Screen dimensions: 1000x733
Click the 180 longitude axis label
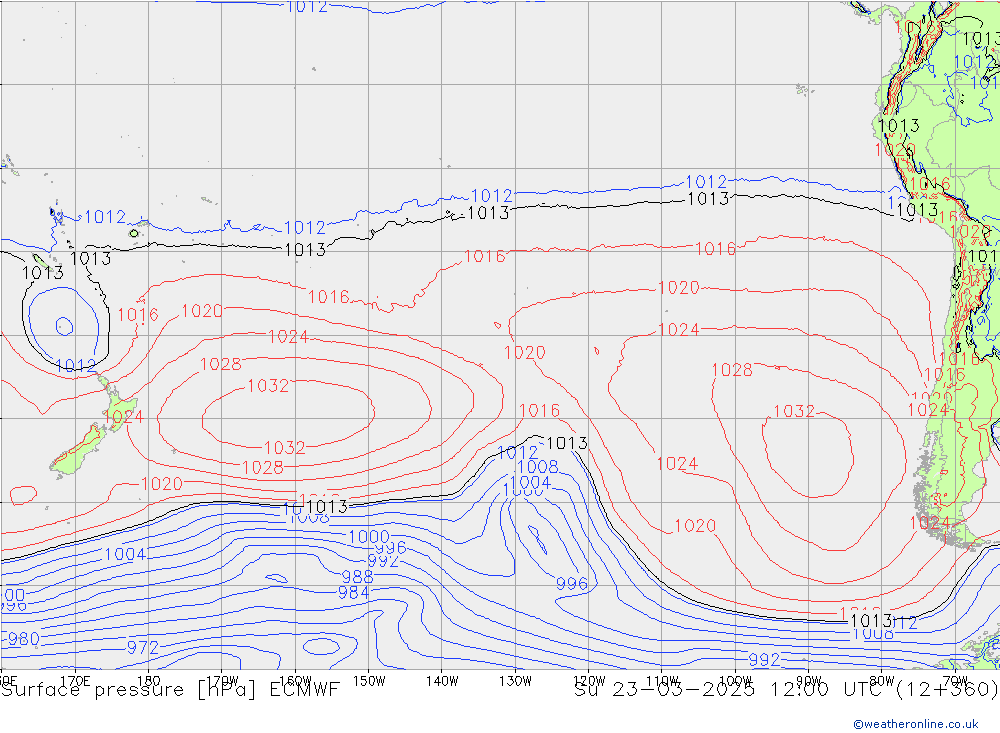[149, 681]
